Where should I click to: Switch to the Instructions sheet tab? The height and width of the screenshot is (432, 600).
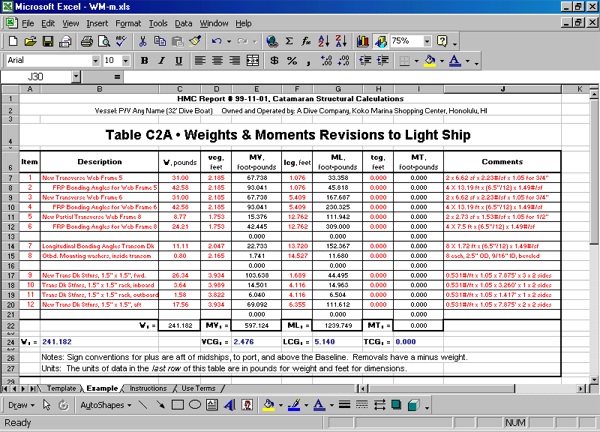tap(148, 387)
